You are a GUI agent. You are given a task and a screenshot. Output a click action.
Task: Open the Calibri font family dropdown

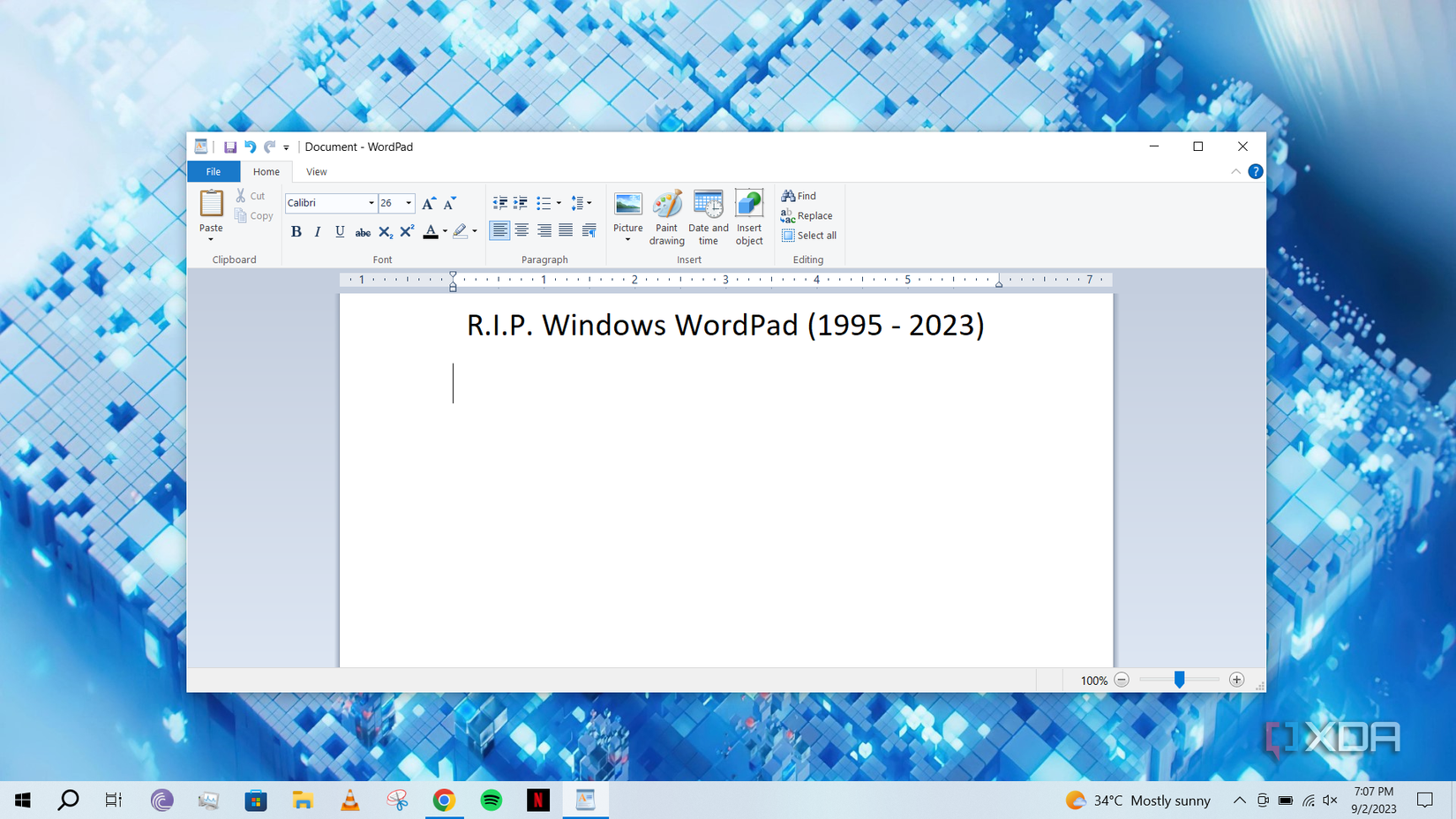(x=371, y=203)
